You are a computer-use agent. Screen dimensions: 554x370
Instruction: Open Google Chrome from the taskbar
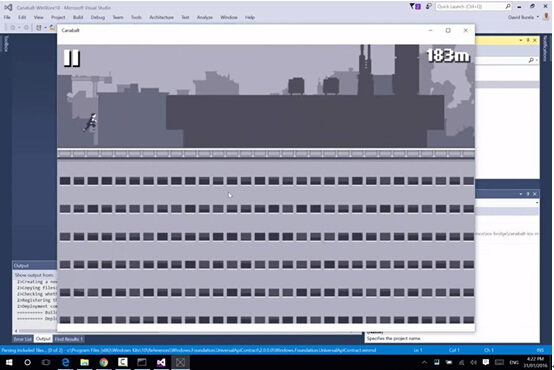click(x=104, y=362)
